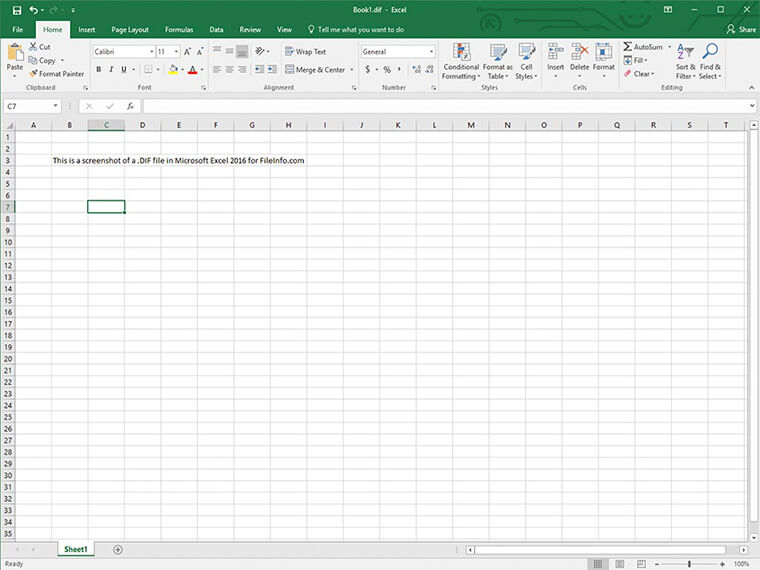Switch to Page Break Preview view
Image resolution: width=760 pixels, height=570 pixels.
(x=641, y=564)
